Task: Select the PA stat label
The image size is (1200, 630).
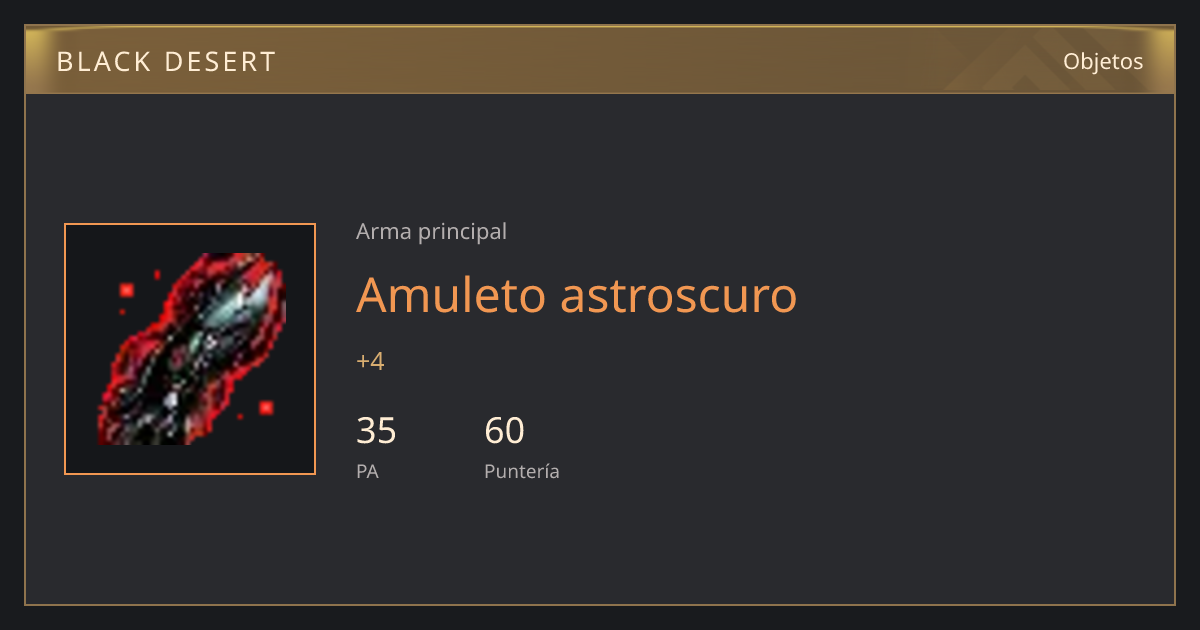Action: [367, 471]
